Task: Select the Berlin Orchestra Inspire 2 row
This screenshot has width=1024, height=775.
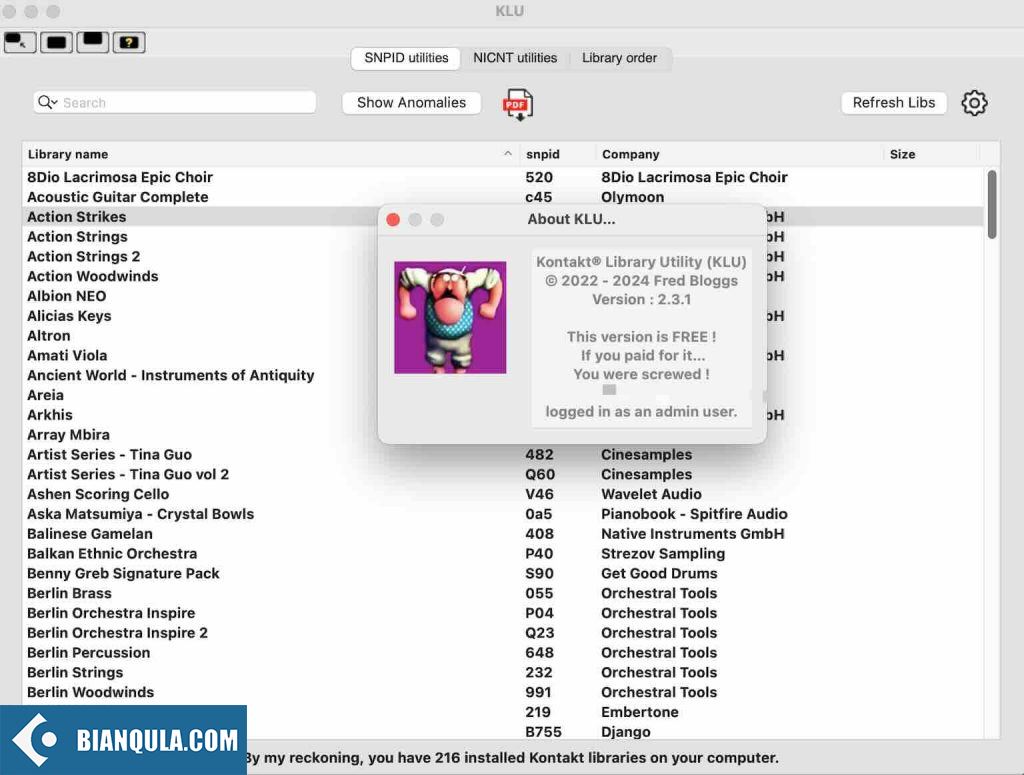Action: 503,633
